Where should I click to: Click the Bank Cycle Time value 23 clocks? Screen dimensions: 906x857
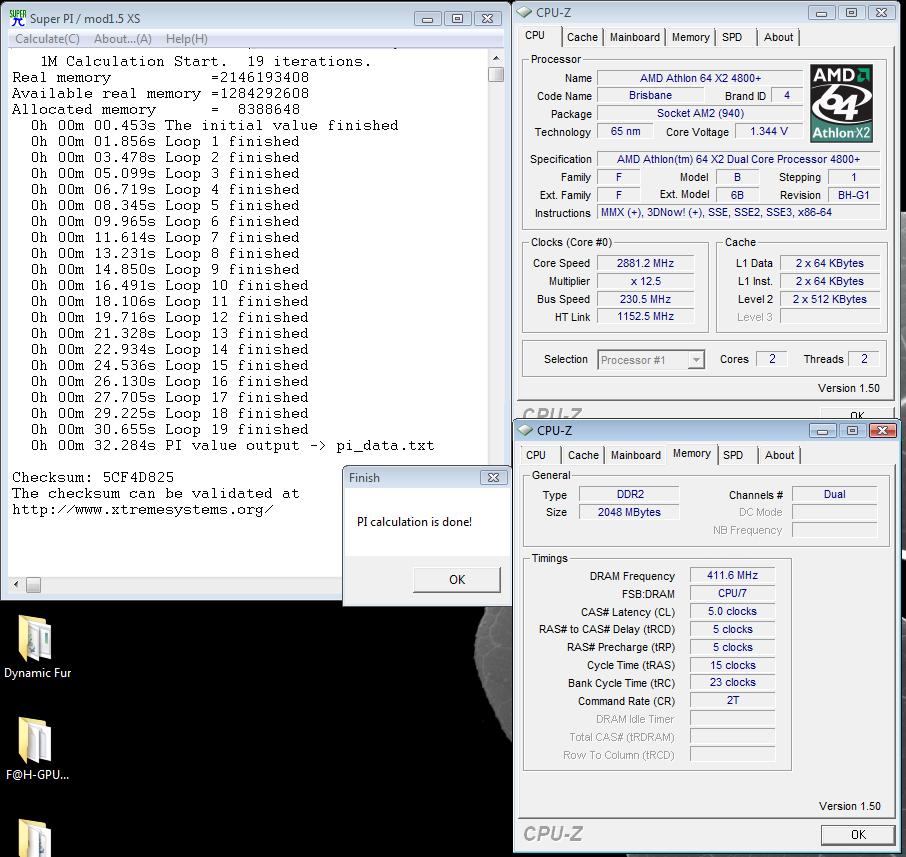click(732, 682)
